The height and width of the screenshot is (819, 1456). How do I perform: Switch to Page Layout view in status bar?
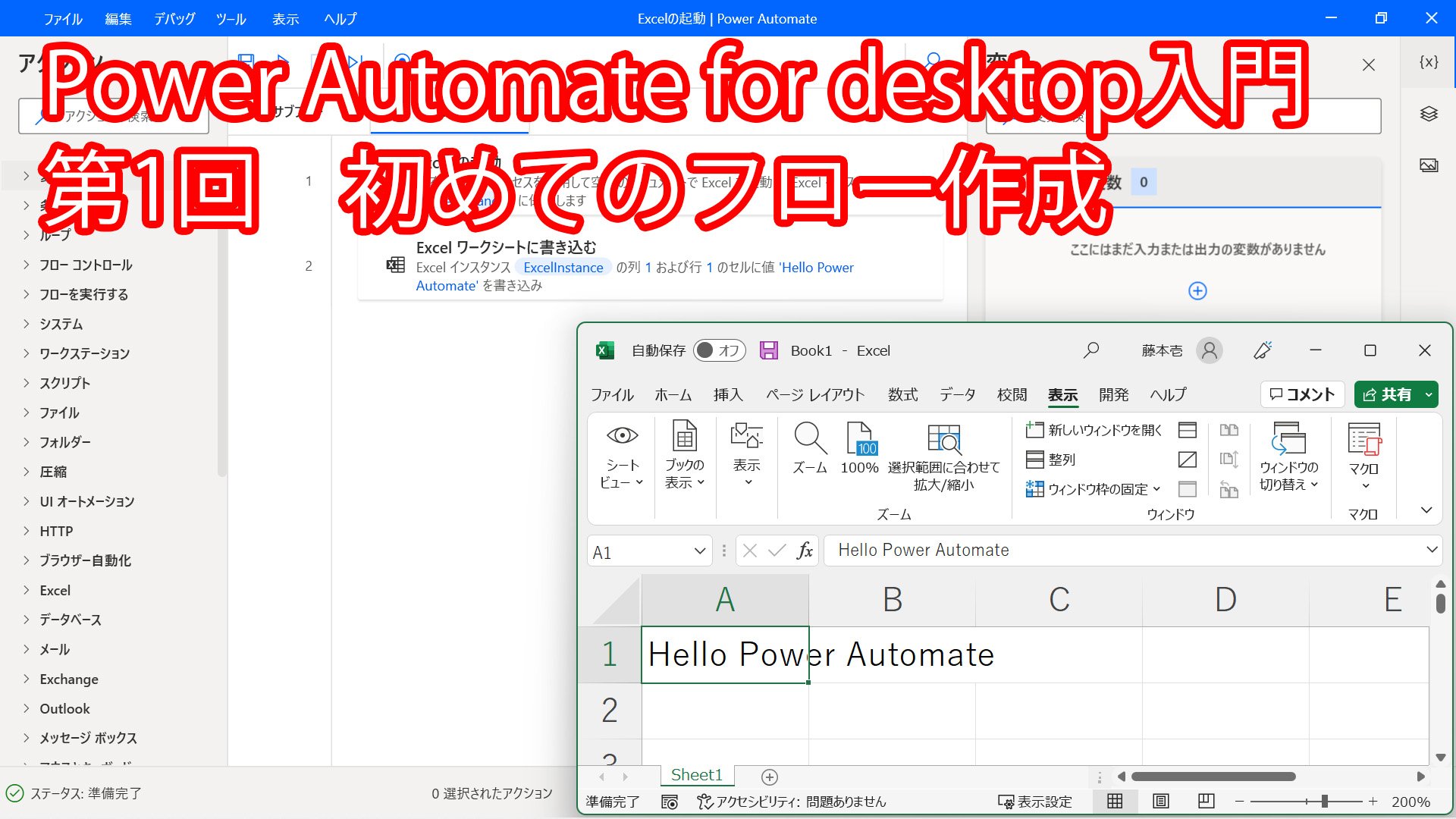(1161, 801)
